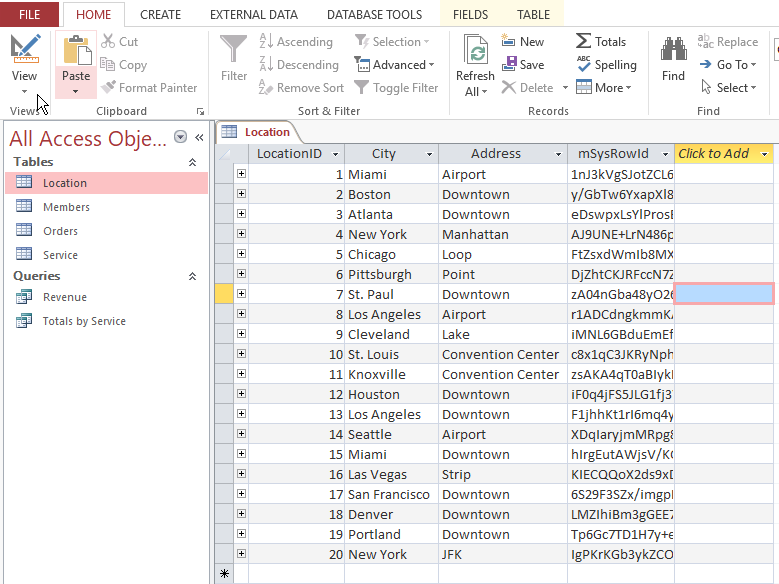Select all records with corner selector

[x=225, y=154]
